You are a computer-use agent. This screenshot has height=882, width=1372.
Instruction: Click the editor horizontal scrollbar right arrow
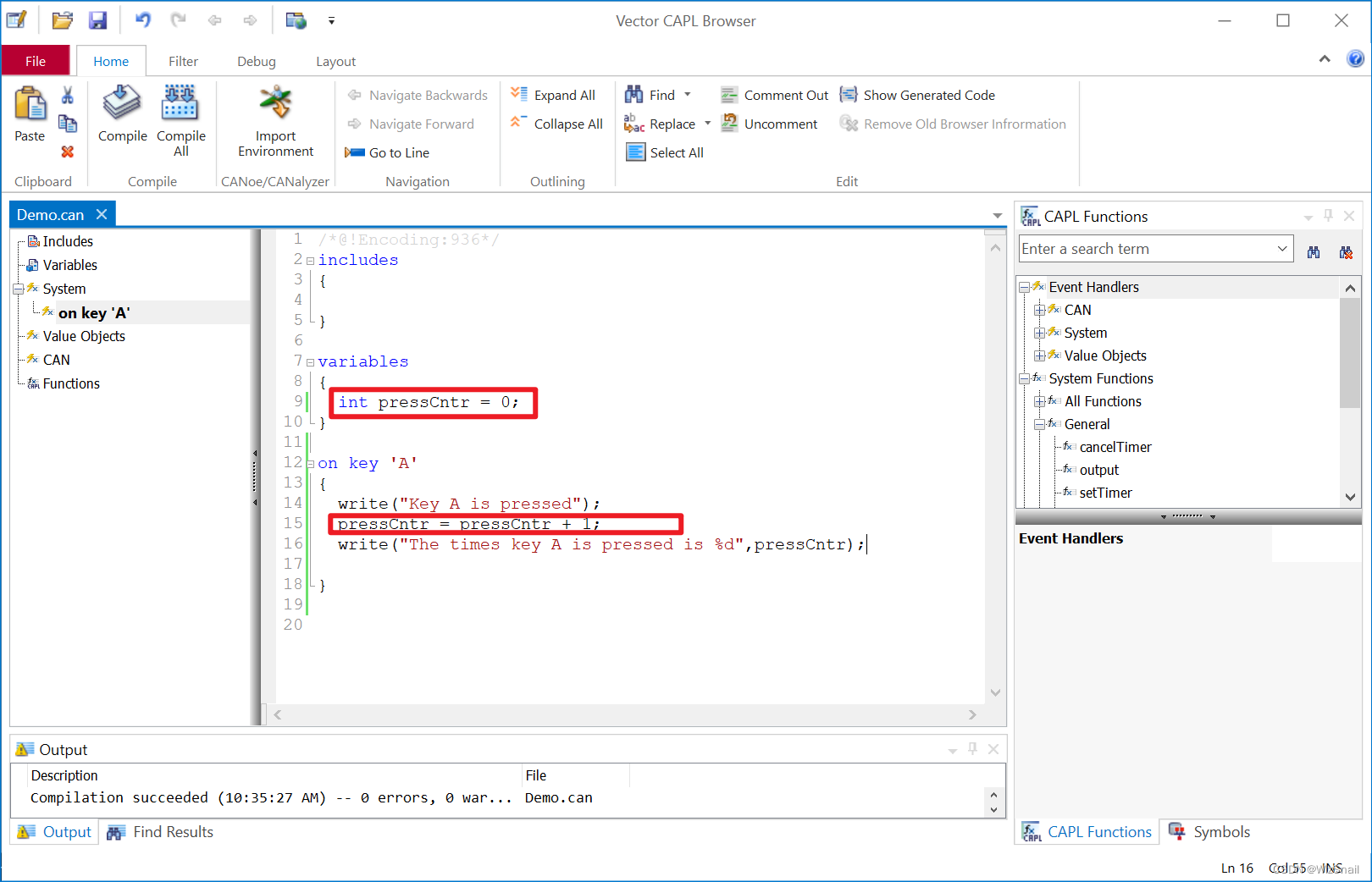point(972,715)
